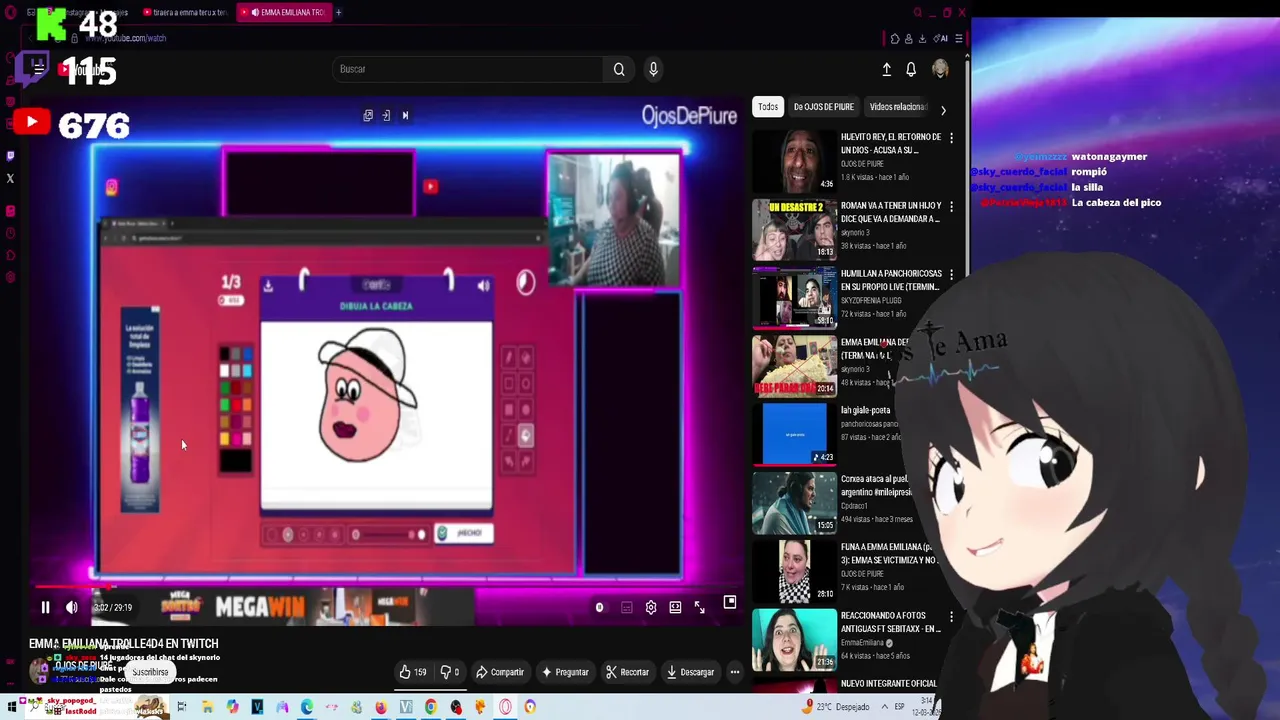Screen dimensions: 1280x720
Task: Open the browser downloads icon
Action: 921,39
